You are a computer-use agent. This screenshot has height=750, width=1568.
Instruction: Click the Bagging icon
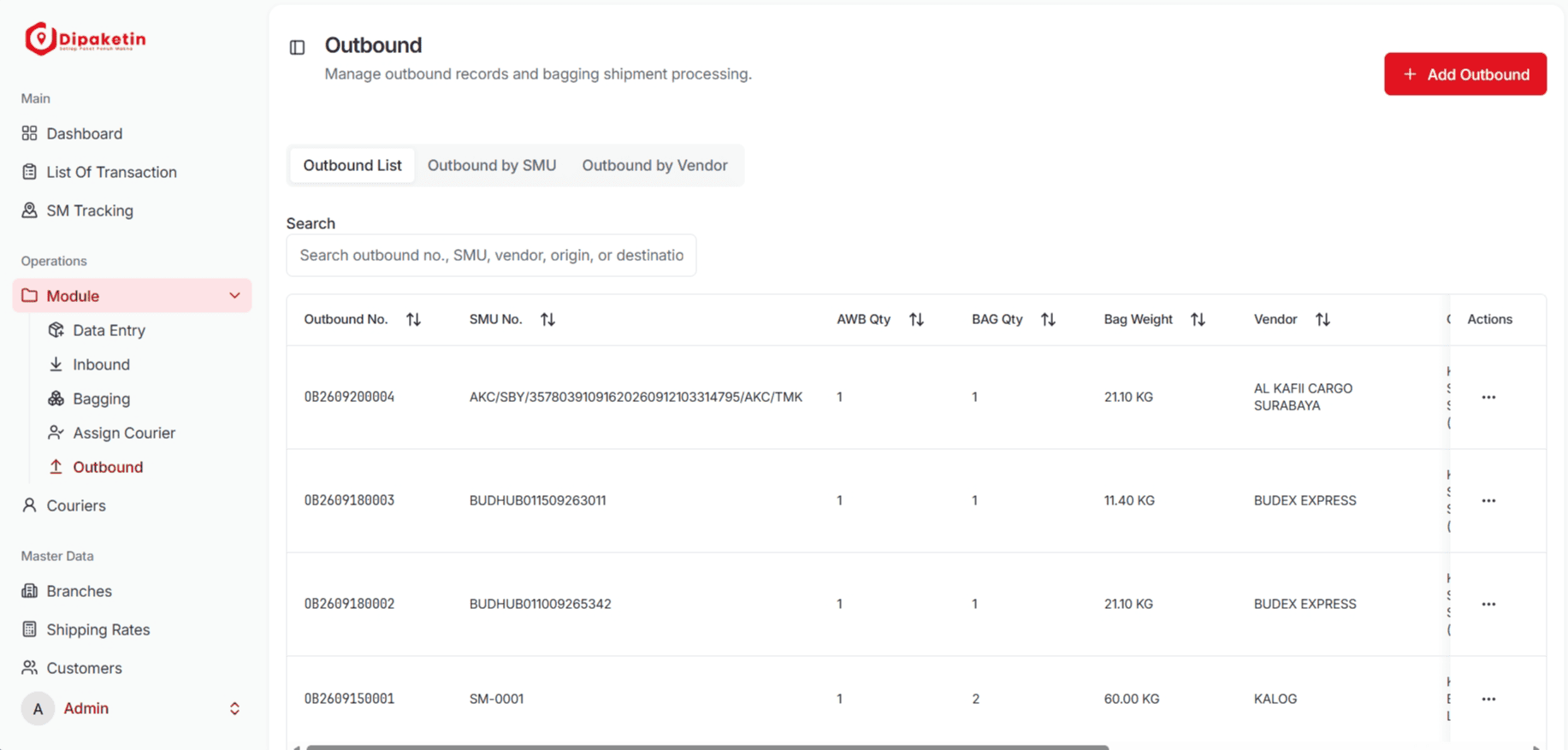[56, 399]
